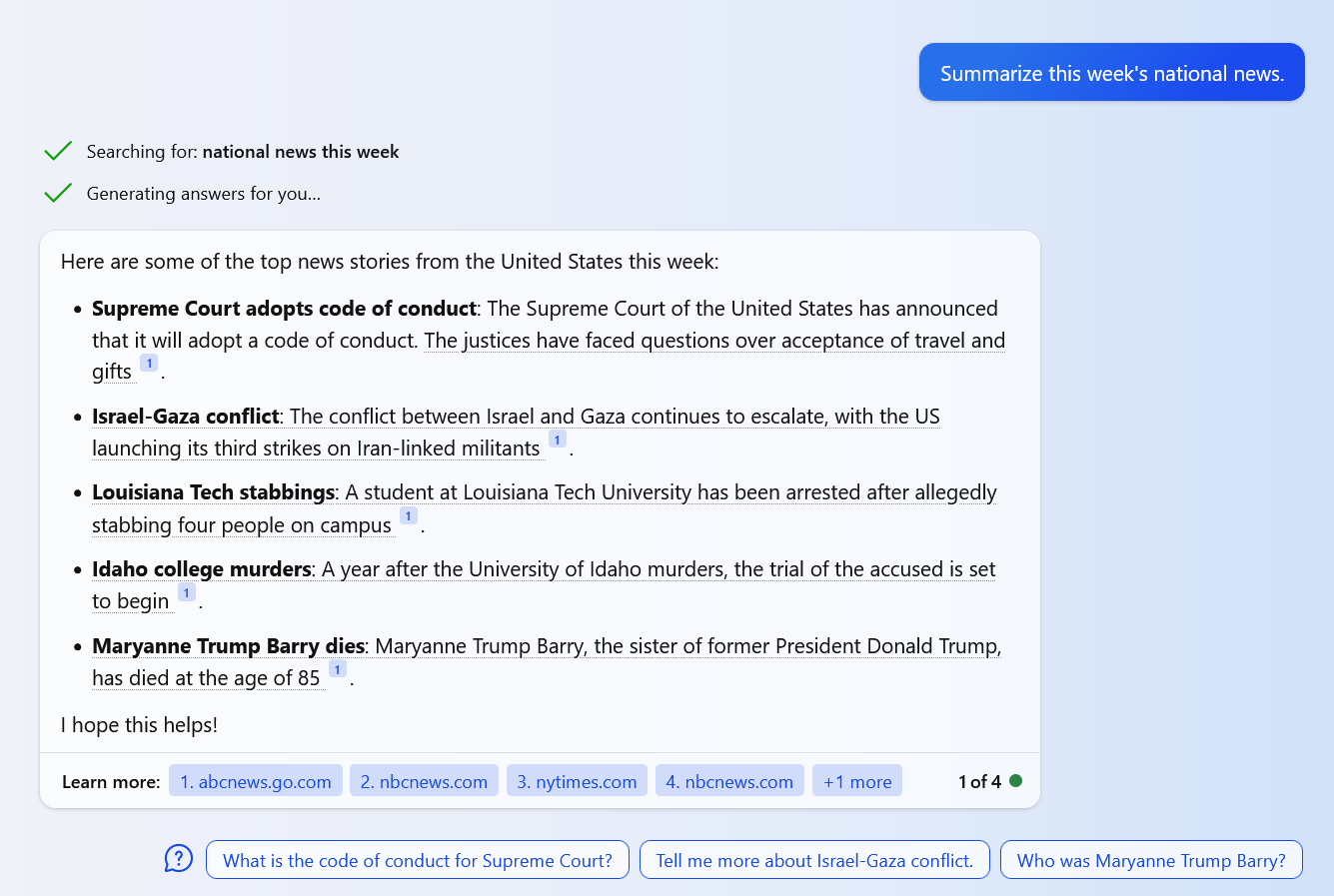Open the second source nbcnews.com link

point(424,781)
